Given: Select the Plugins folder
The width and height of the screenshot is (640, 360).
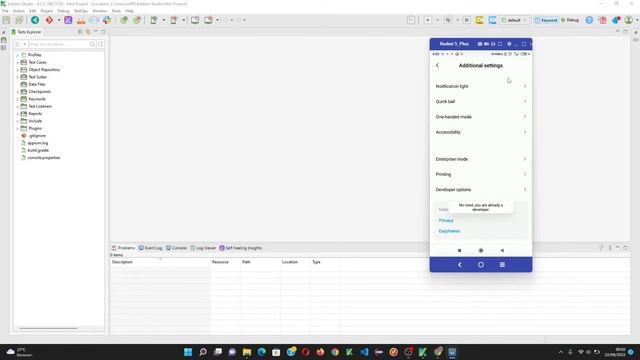Looking at the screenshot, I should 35,129.
